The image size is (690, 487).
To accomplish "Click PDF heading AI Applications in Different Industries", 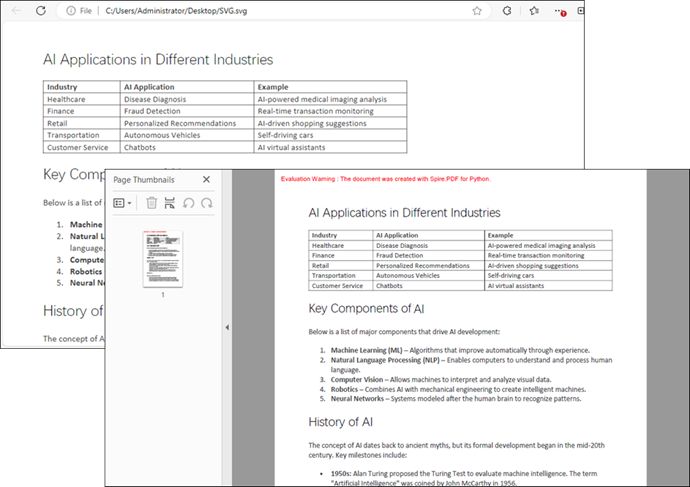I will coord(404,212).
